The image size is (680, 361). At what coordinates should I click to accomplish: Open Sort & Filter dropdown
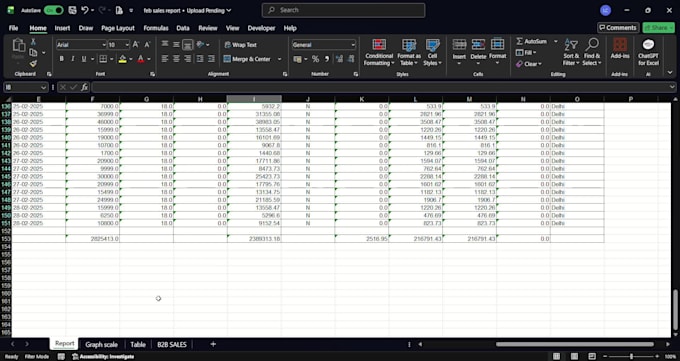(571, 52)
